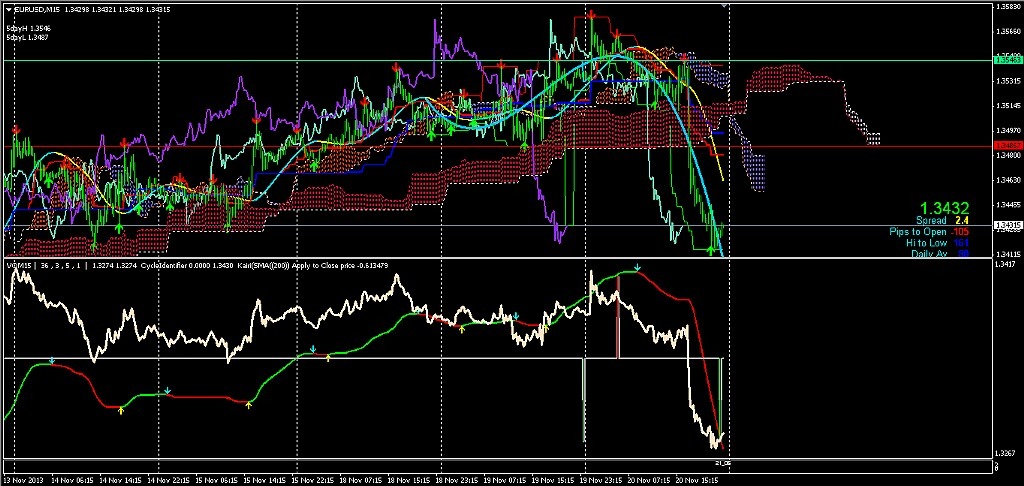Screen dimensions: 1024x486
Task: Click the 18 Nov 23:15 time label
Action: (x=457, y=480)
